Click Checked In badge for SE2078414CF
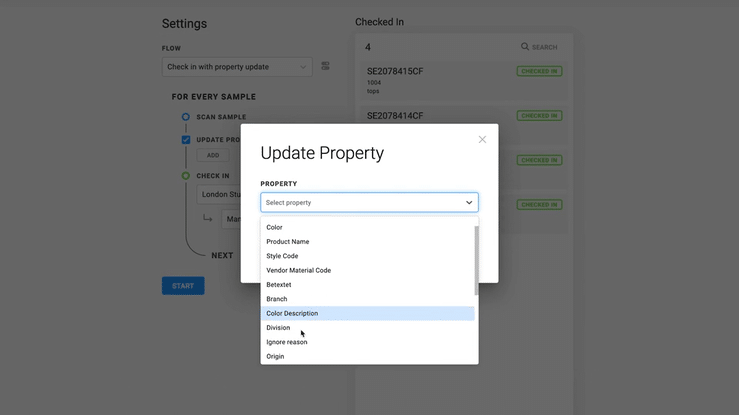739x415 pixels. [539, 115]
